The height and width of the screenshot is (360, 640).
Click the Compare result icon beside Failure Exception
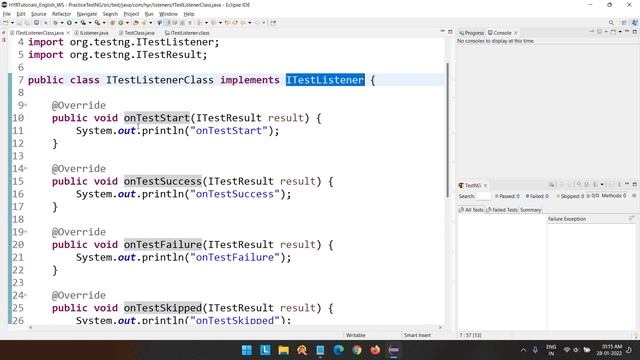(631, 219)
